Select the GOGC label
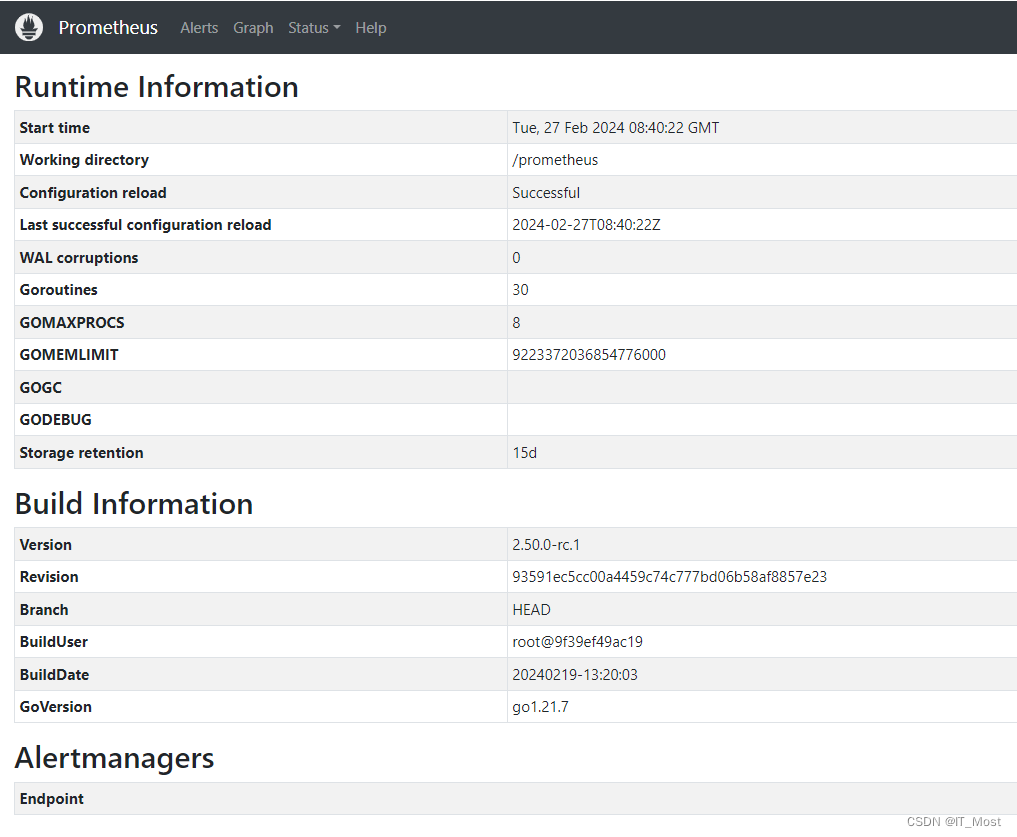 pyautogui.click(x=40, y=387)
